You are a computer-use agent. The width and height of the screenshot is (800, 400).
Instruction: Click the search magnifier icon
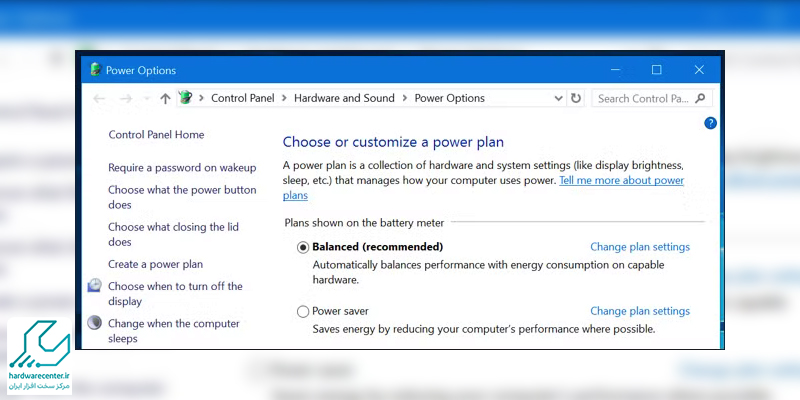pyautogui.click(x=701, y=99)
